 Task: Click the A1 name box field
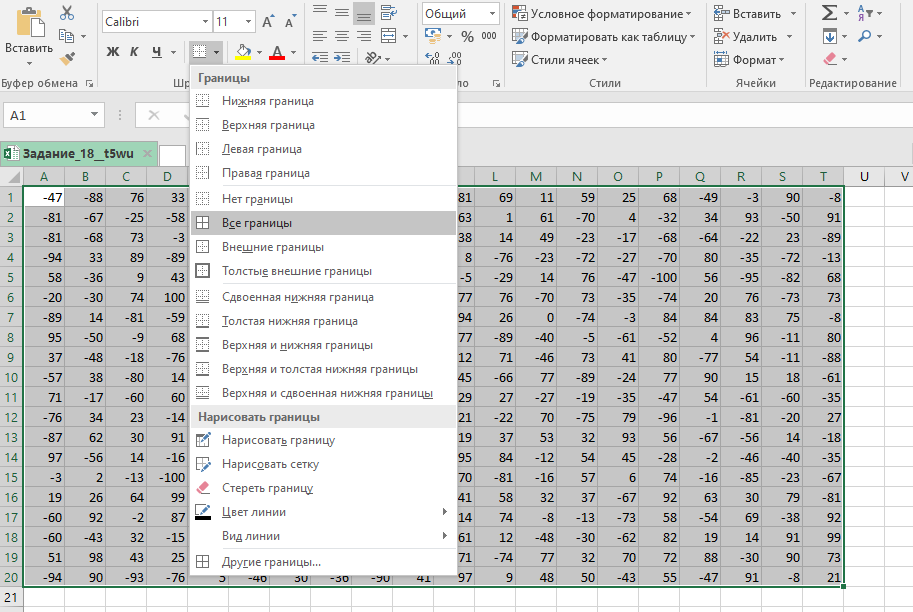coord(45,115)
